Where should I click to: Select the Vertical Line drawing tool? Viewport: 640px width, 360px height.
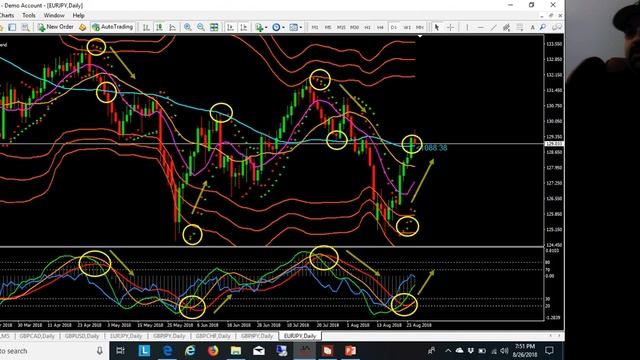click(467, 27)
